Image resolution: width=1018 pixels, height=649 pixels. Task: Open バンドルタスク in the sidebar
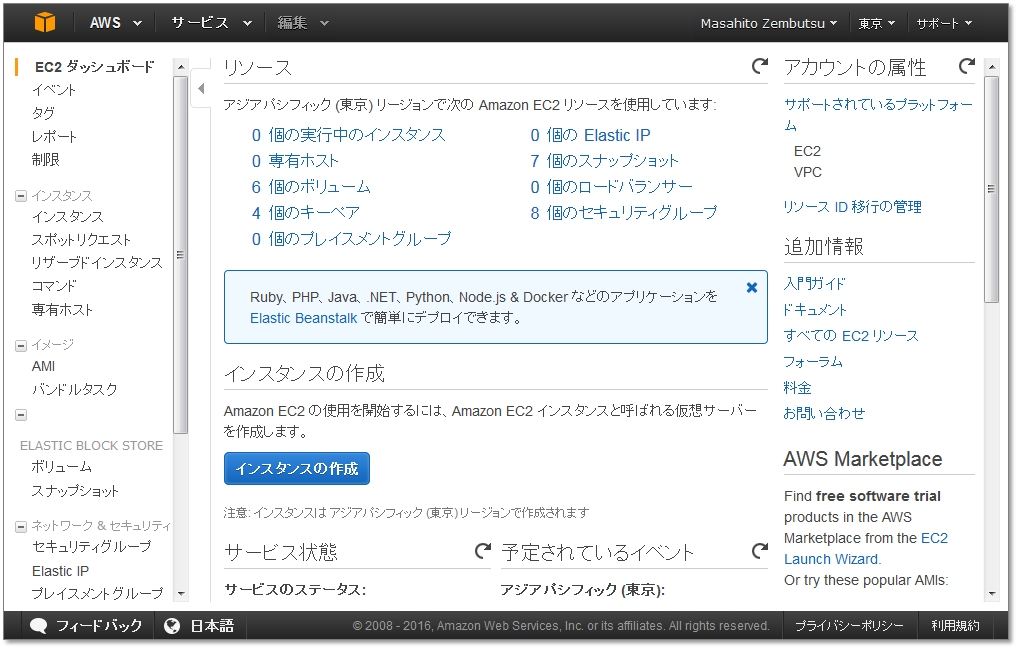75,389
